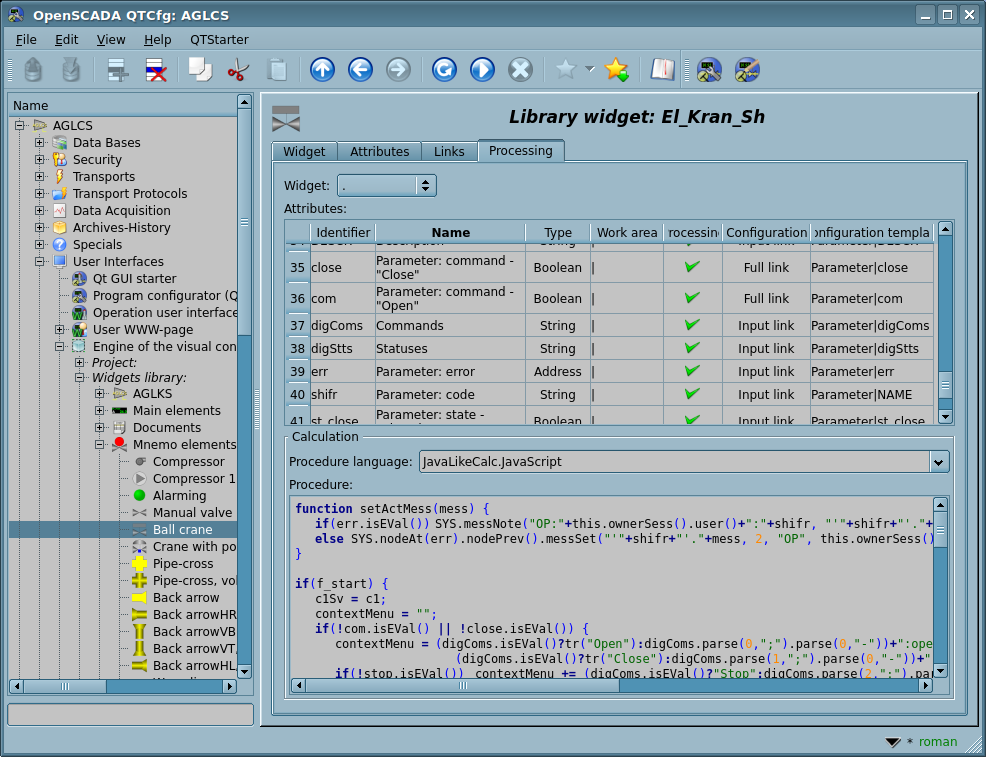Click the delete item icon with red cross
986x757 pixels.
pyautogui.click(x=156, y=69)
